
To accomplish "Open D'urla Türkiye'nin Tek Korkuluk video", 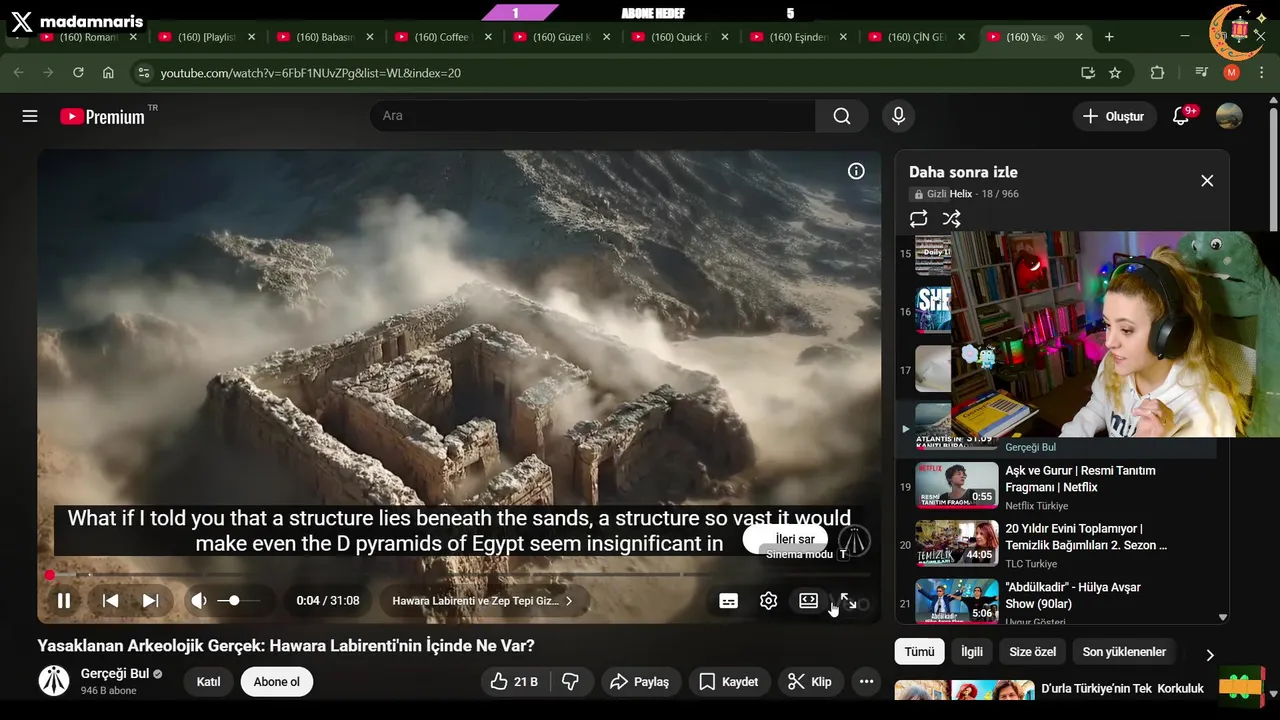I will point(1122,689).
